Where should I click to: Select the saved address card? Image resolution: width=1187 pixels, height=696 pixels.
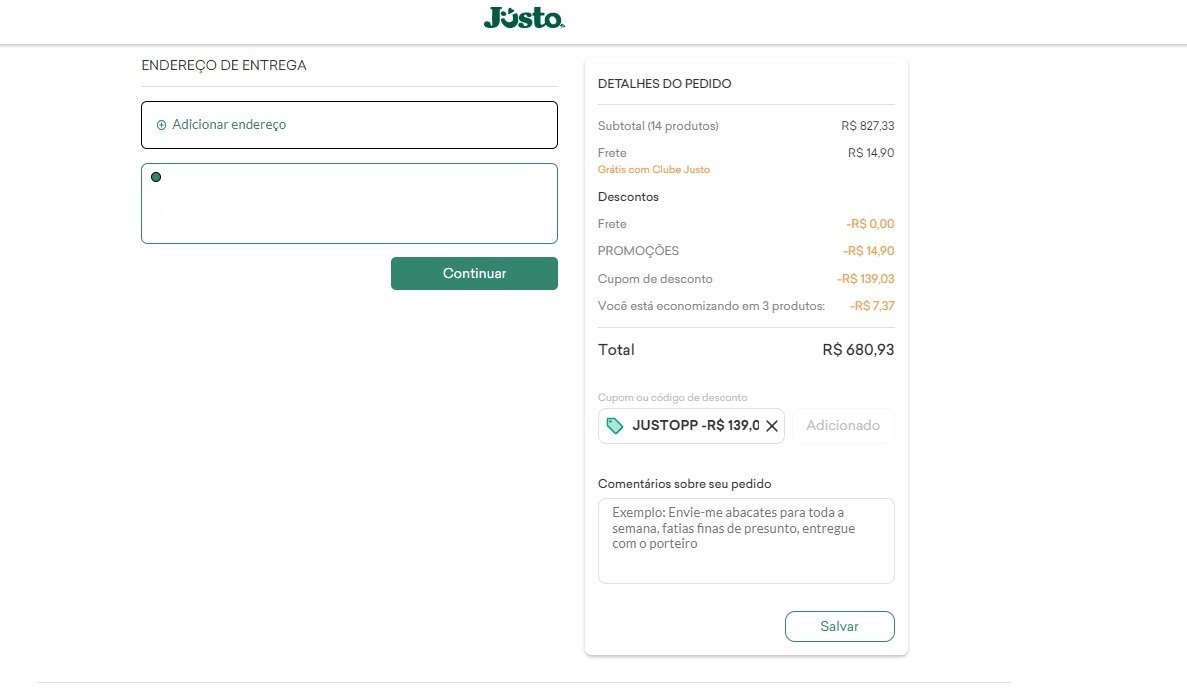coord(349,204)
